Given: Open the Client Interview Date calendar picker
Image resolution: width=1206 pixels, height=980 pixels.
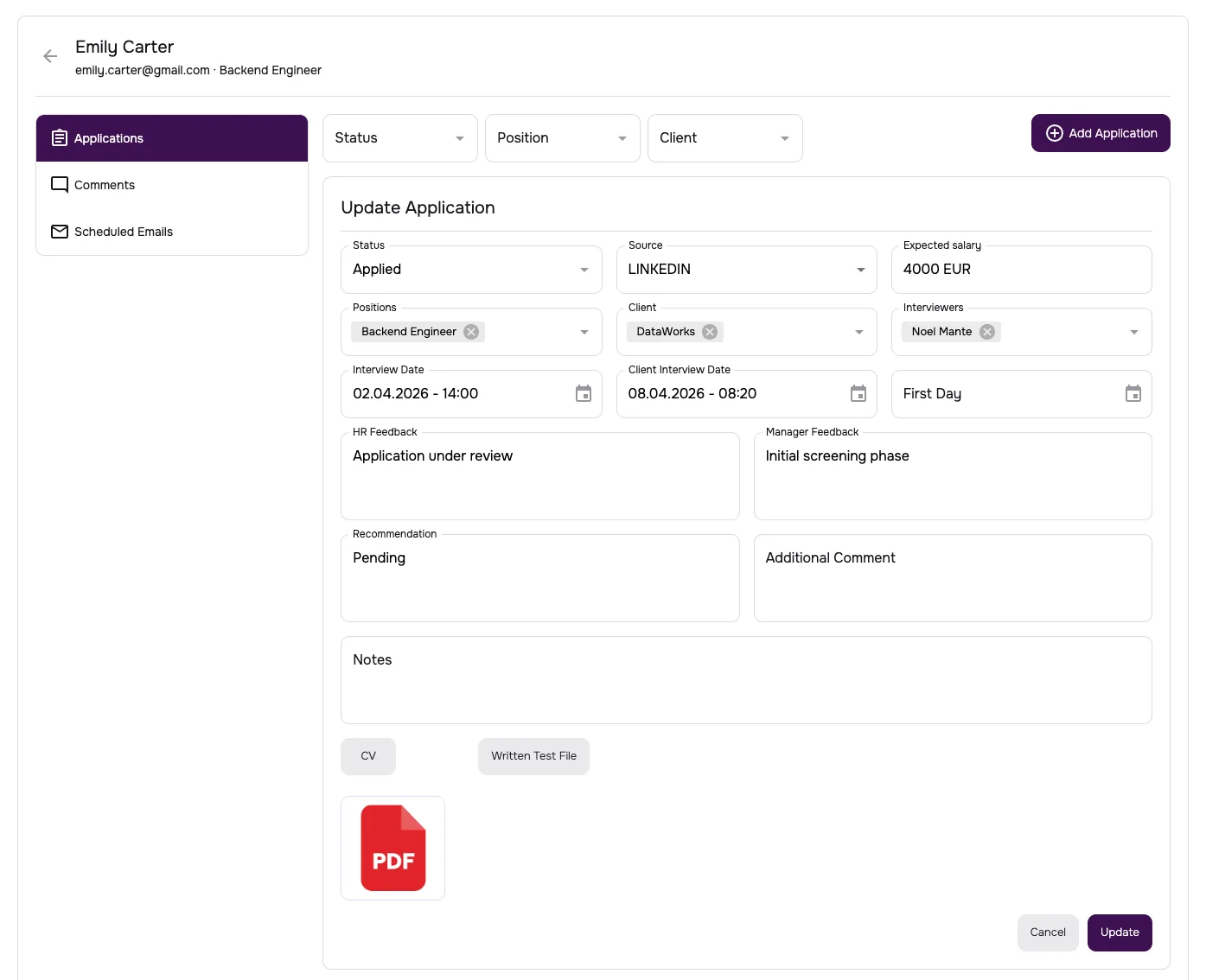Looking at the screenshot, I should [858, 394].
